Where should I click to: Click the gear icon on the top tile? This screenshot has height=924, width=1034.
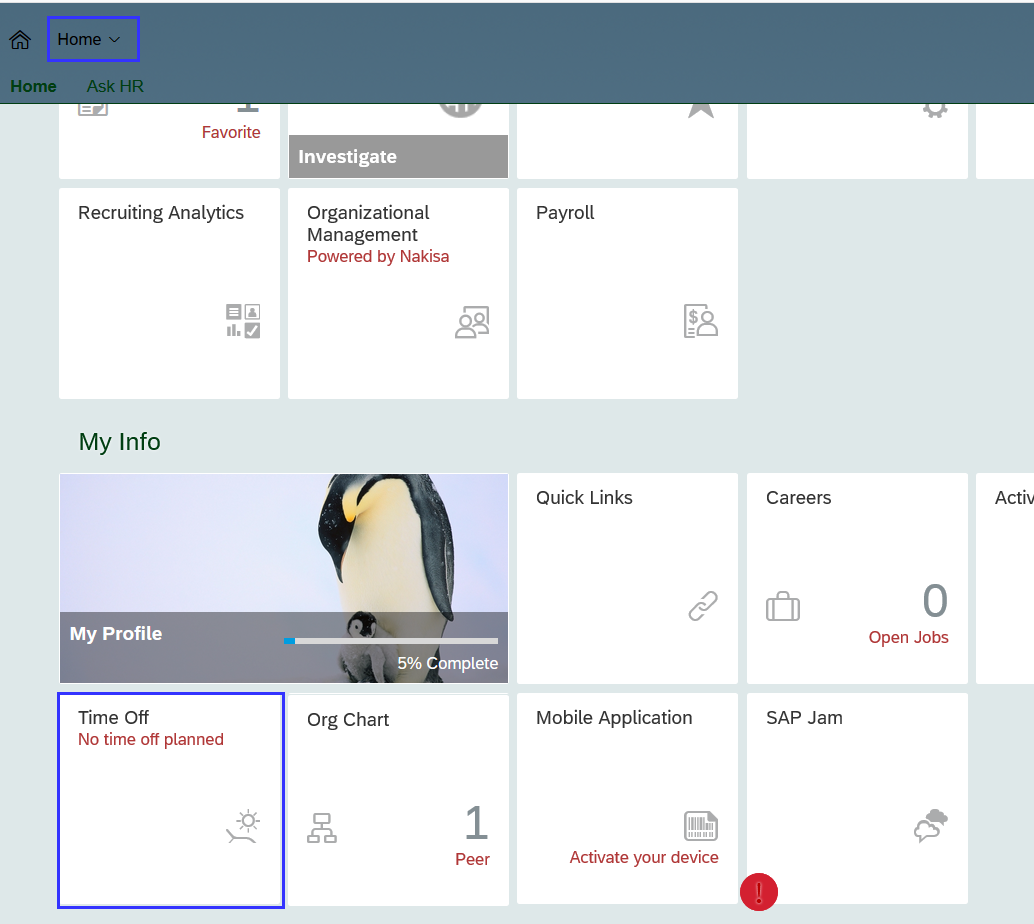(935, 110)
